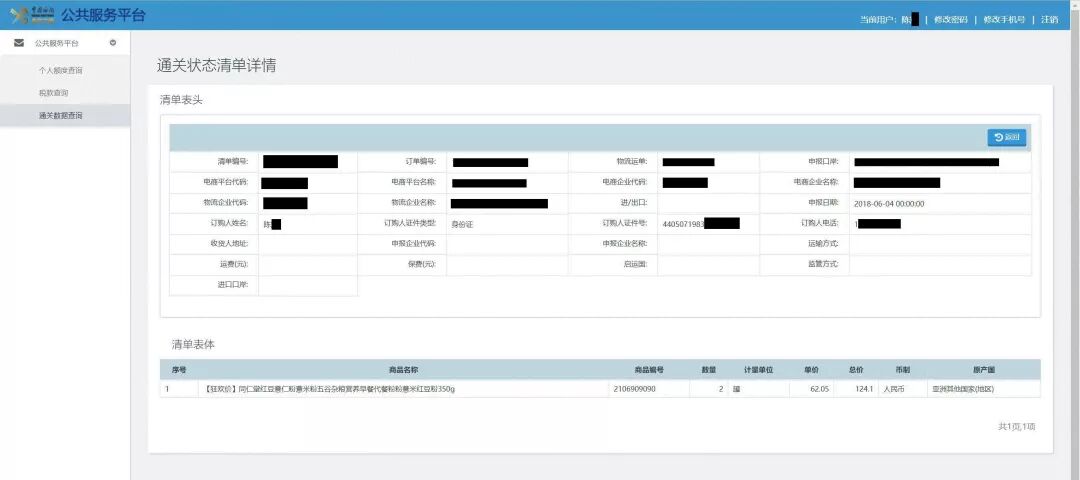Click the date value 2018-06-04 00:00:00
Viewport: 1080px width, 480px height.
(x=889, y=204)
